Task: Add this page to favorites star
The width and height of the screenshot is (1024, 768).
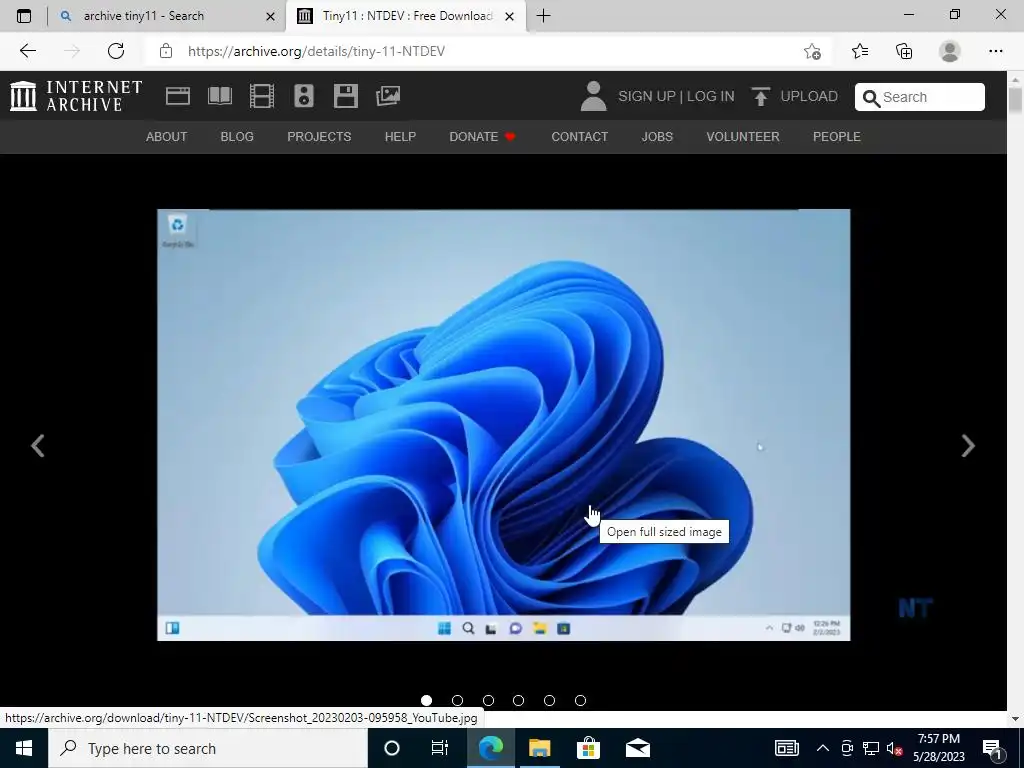Action: 812,51
